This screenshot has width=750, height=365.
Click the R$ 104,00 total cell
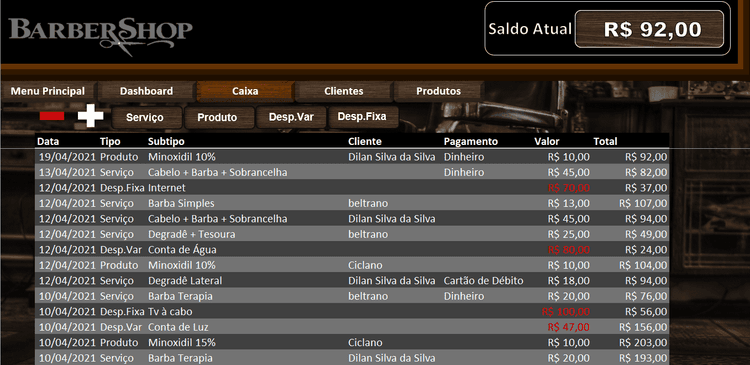click(643, 265)
